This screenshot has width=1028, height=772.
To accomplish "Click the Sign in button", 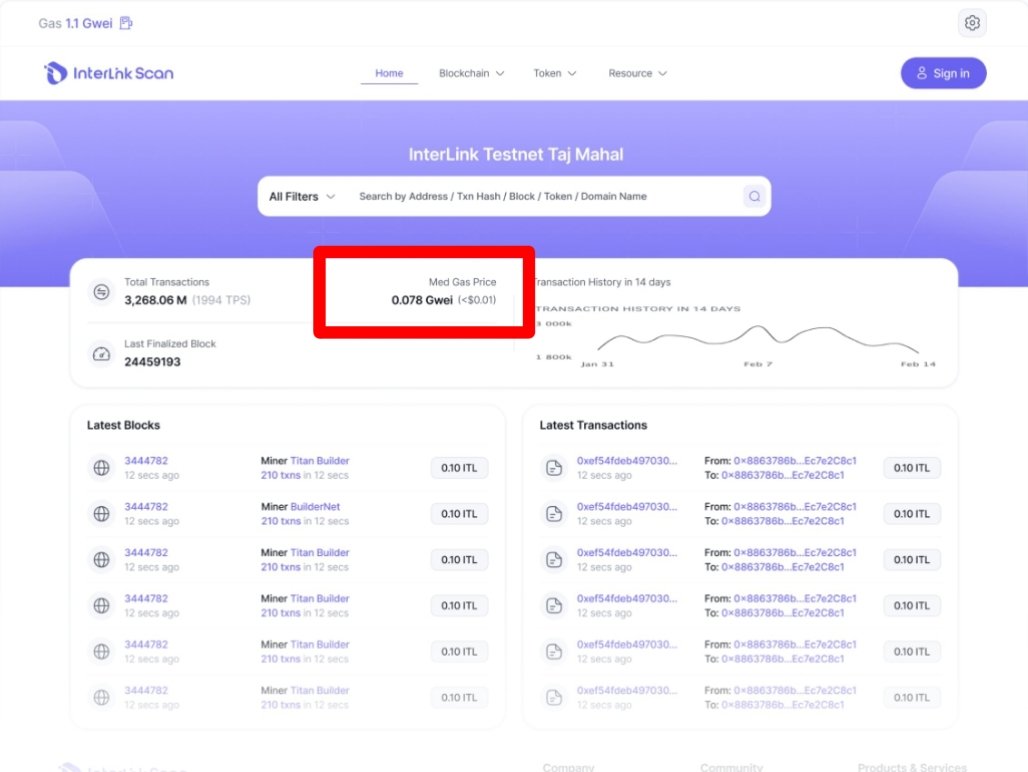I will pos(943,73).
